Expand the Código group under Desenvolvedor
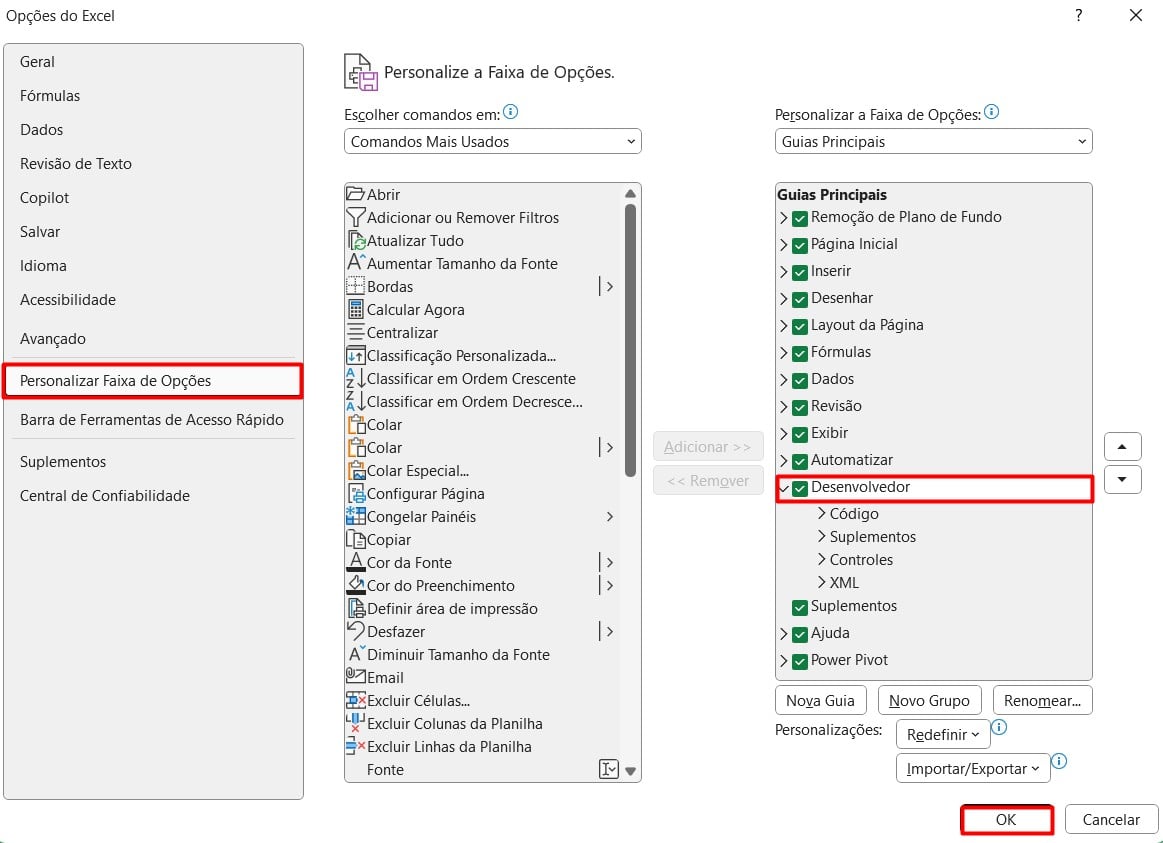The image size is (1163, 843). (822, 514)
